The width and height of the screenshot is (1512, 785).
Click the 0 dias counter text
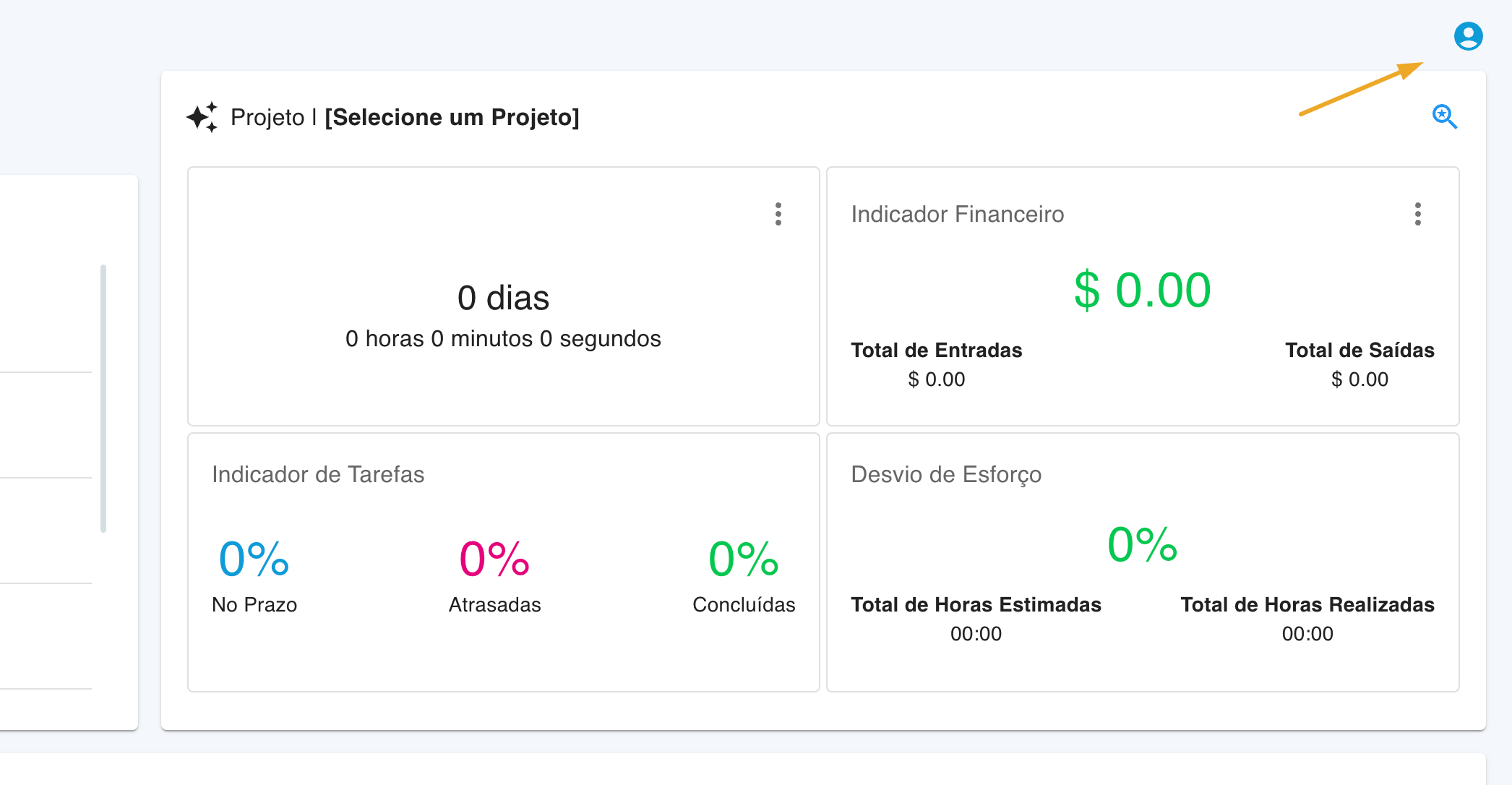503,298
